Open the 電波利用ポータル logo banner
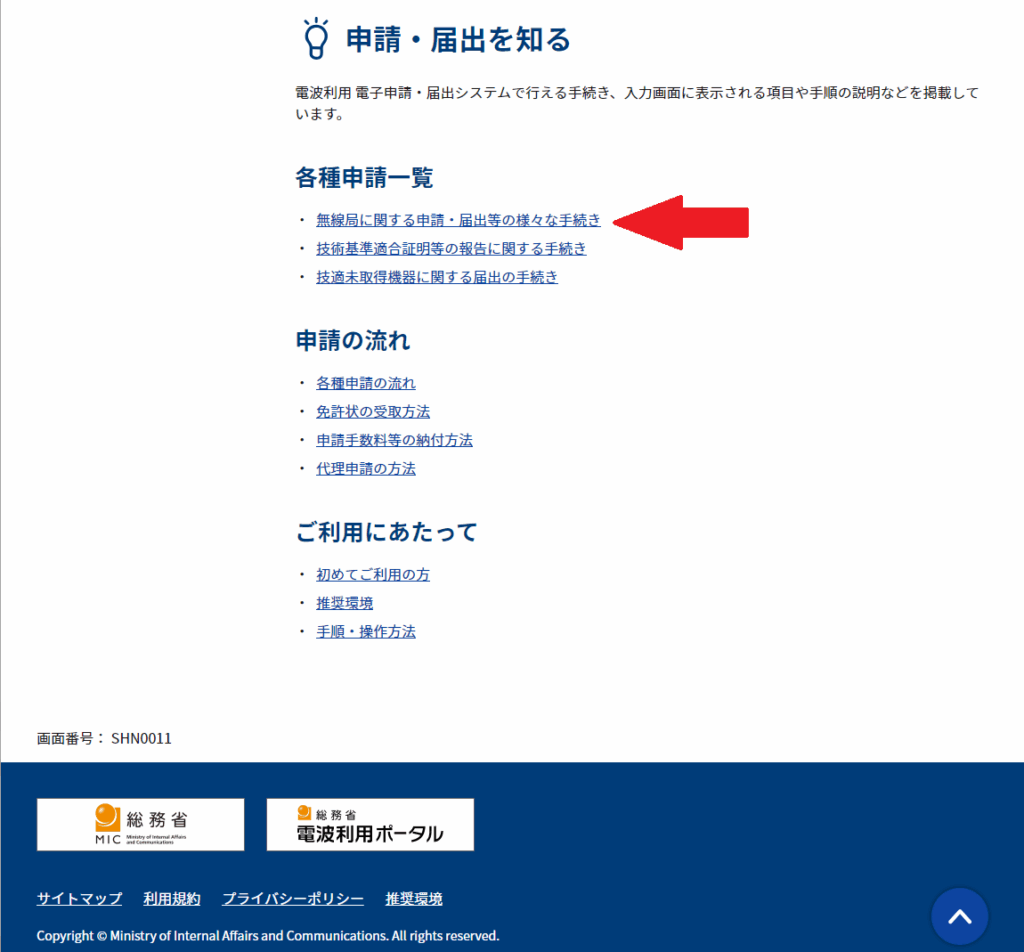The image size is (1024, 952). (x=370, y=824)
